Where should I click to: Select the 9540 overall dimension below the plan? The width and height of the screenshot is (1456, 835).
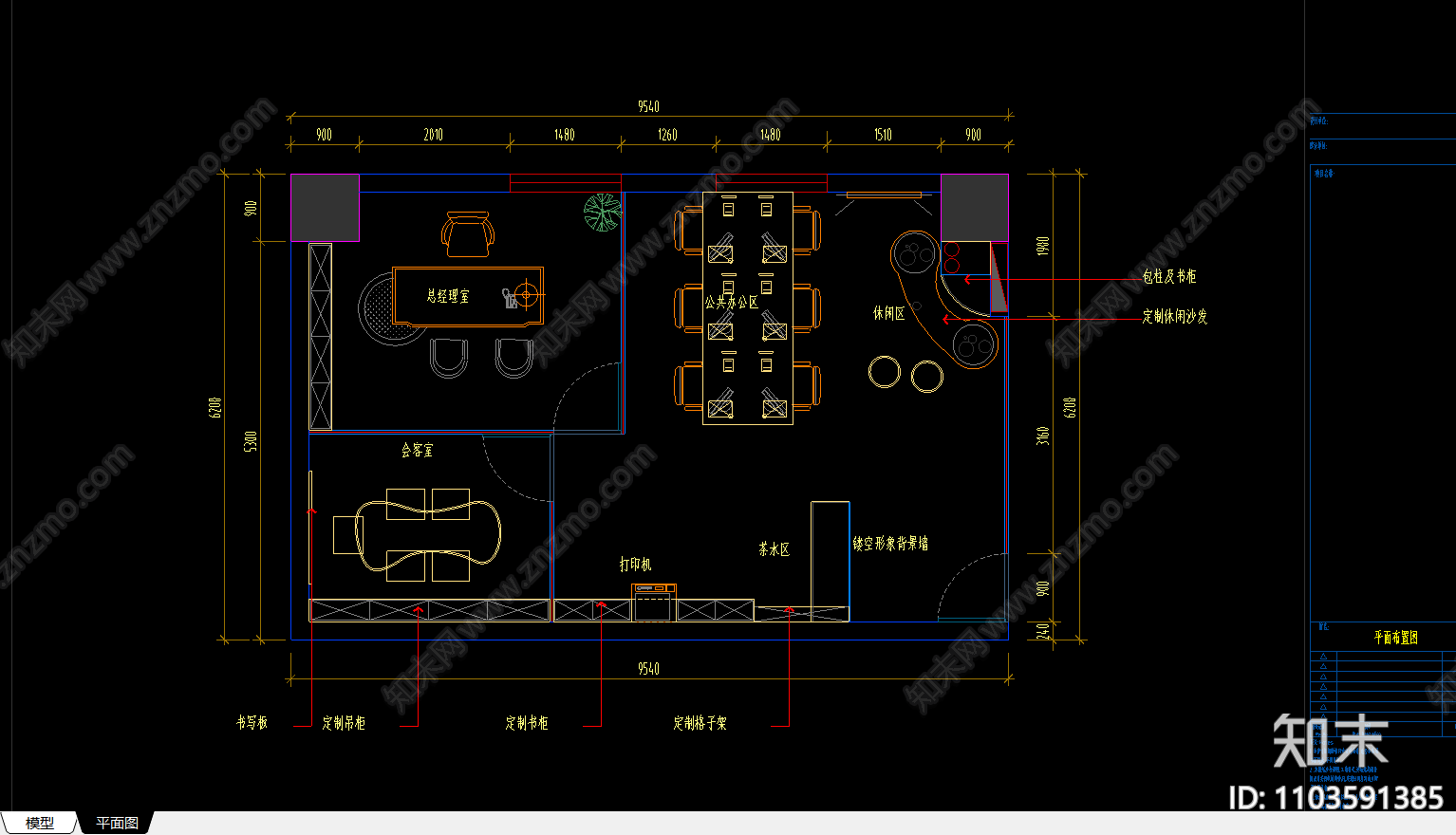[648, 669]
